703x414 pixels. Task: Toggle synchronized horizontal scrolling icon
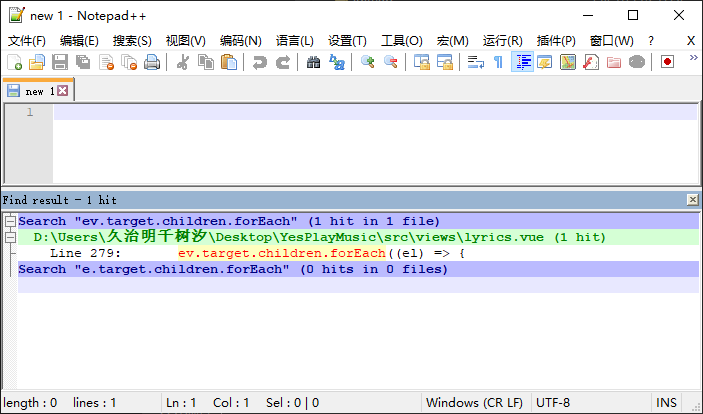tap(444, 62)
